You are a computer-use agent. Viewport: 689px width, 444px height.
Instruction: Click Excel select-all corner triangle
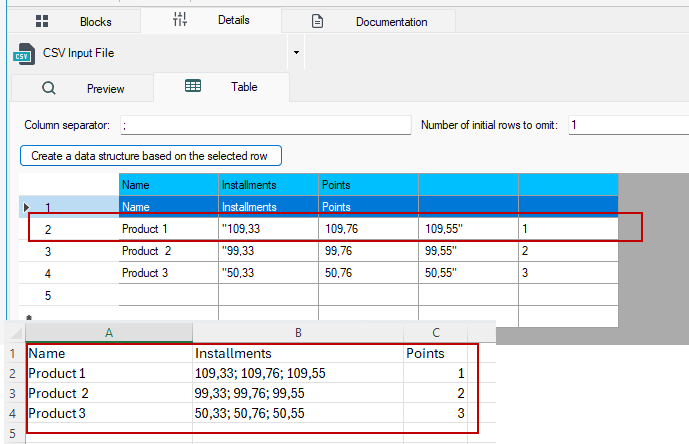(16, 333)
